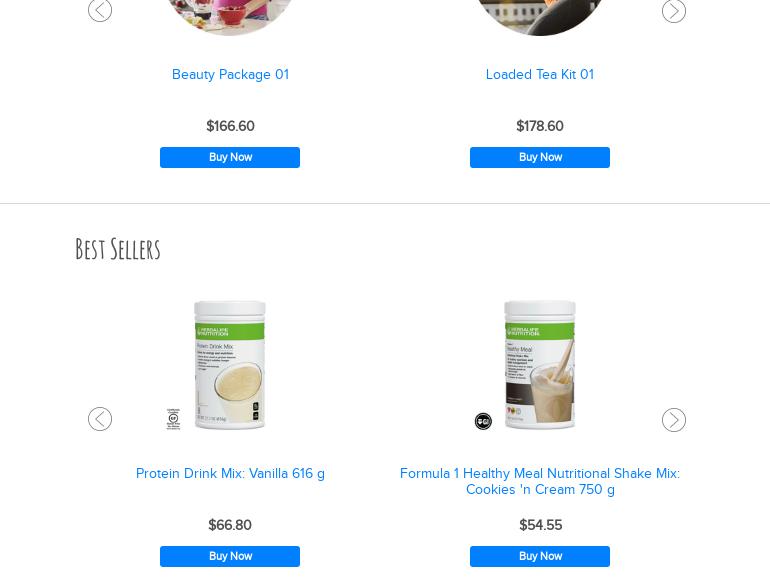Click gluten-free certification badge beside vanilla canister

point(173,419)
